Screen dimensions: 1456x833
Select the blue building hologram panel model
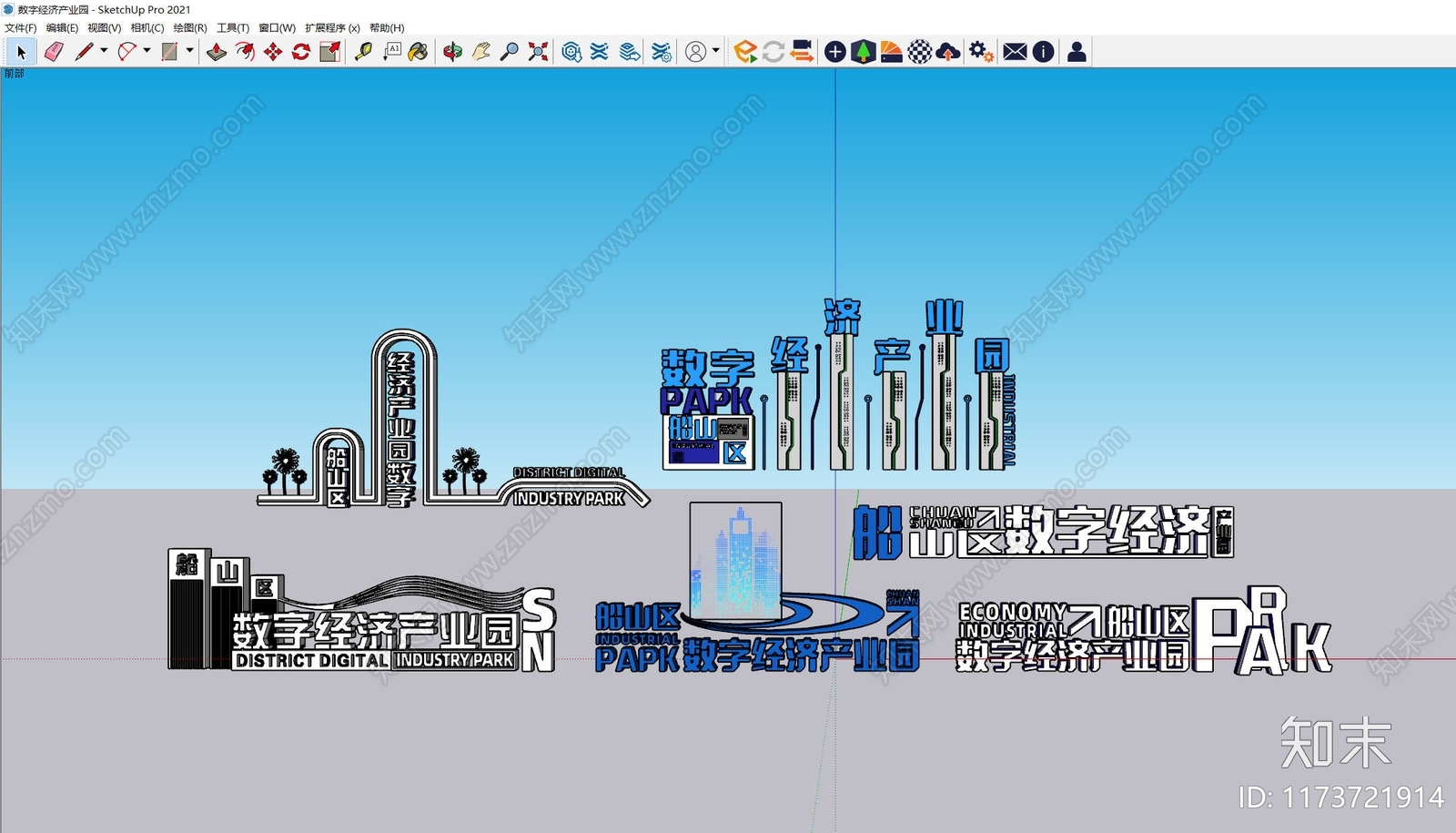pyautogui.click(x=735, y=560)
